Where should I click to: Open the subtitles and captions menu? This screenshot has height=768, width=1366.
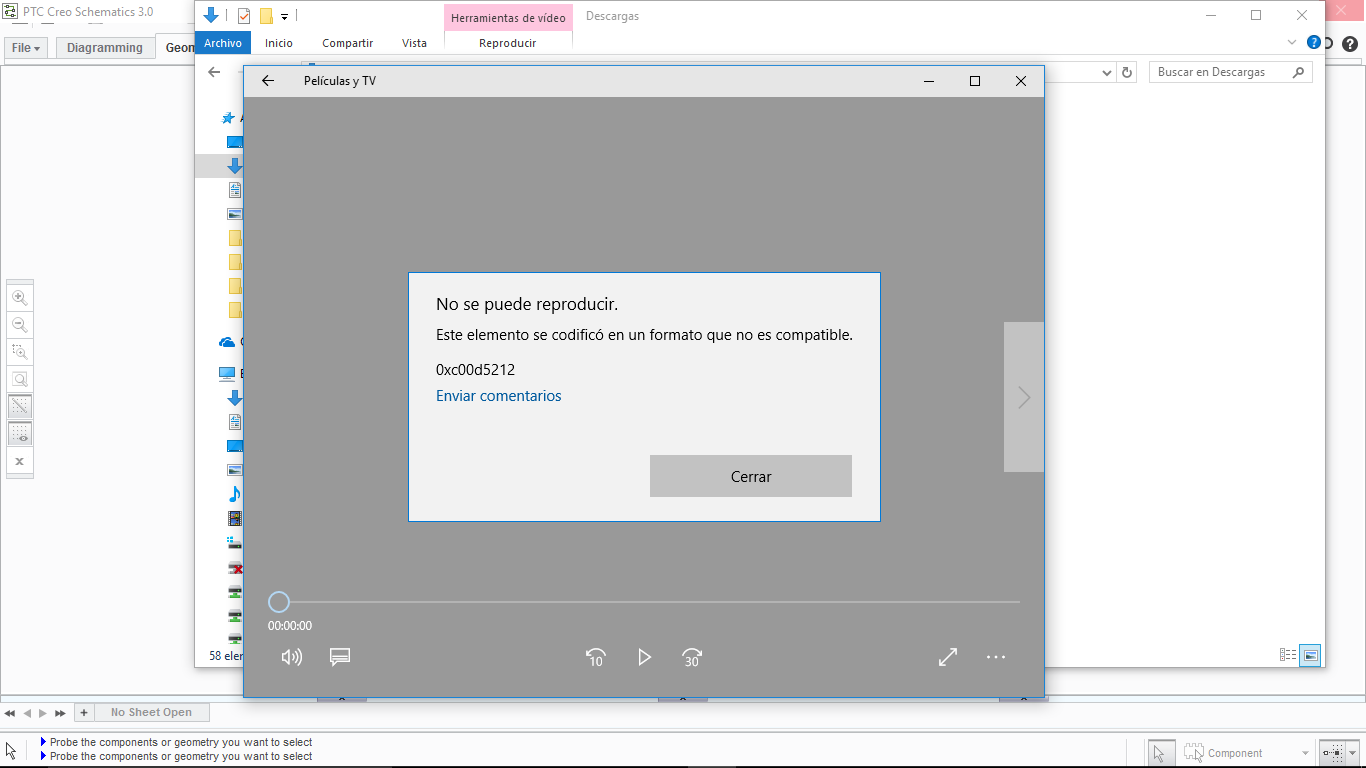point(340,657)
